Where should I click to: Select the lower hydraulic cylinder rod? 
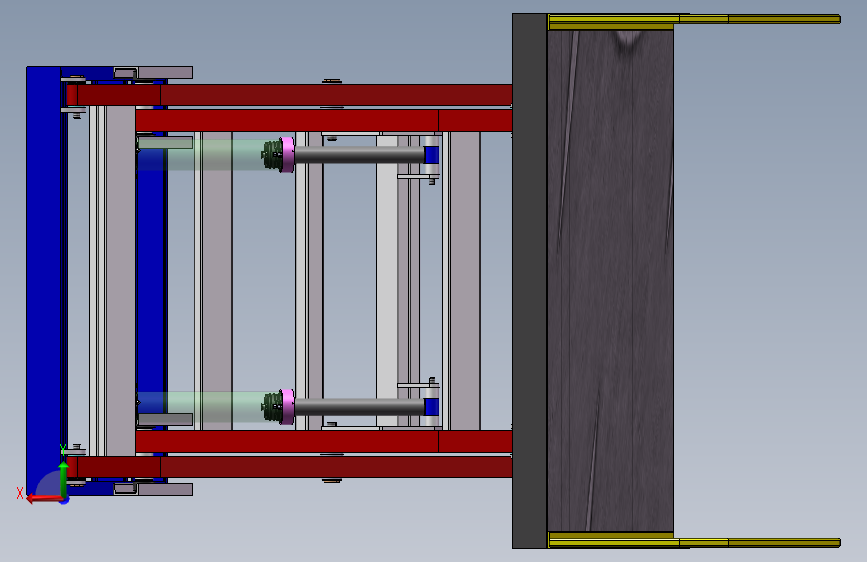point(359,407)
